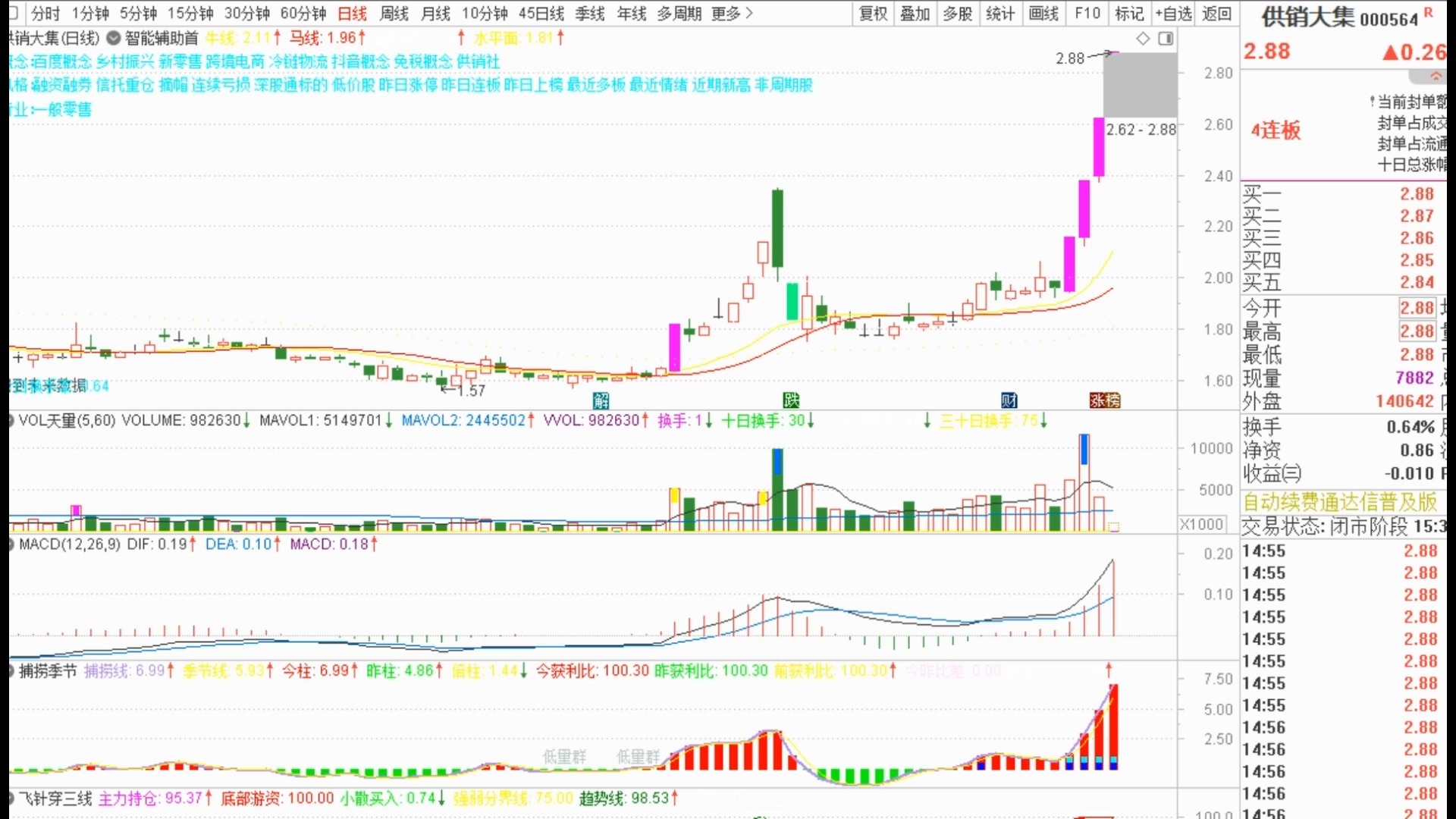Open MACD indicator settings circle
The image size is (1456, 819).
point(11,544)
